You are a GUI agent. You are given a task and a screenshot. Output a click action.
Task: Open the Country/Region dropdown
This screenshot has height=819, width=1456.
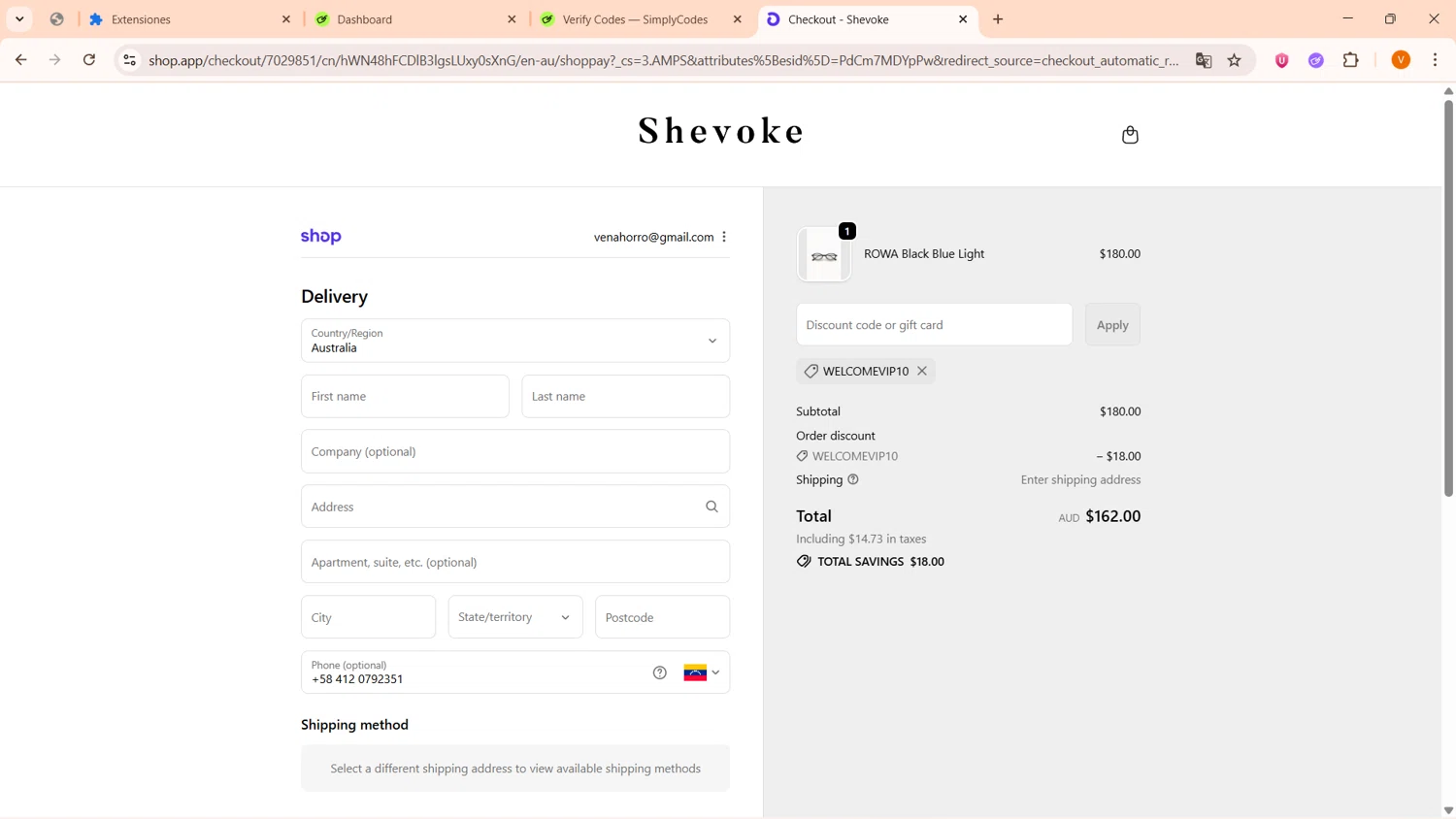[515, 341]
